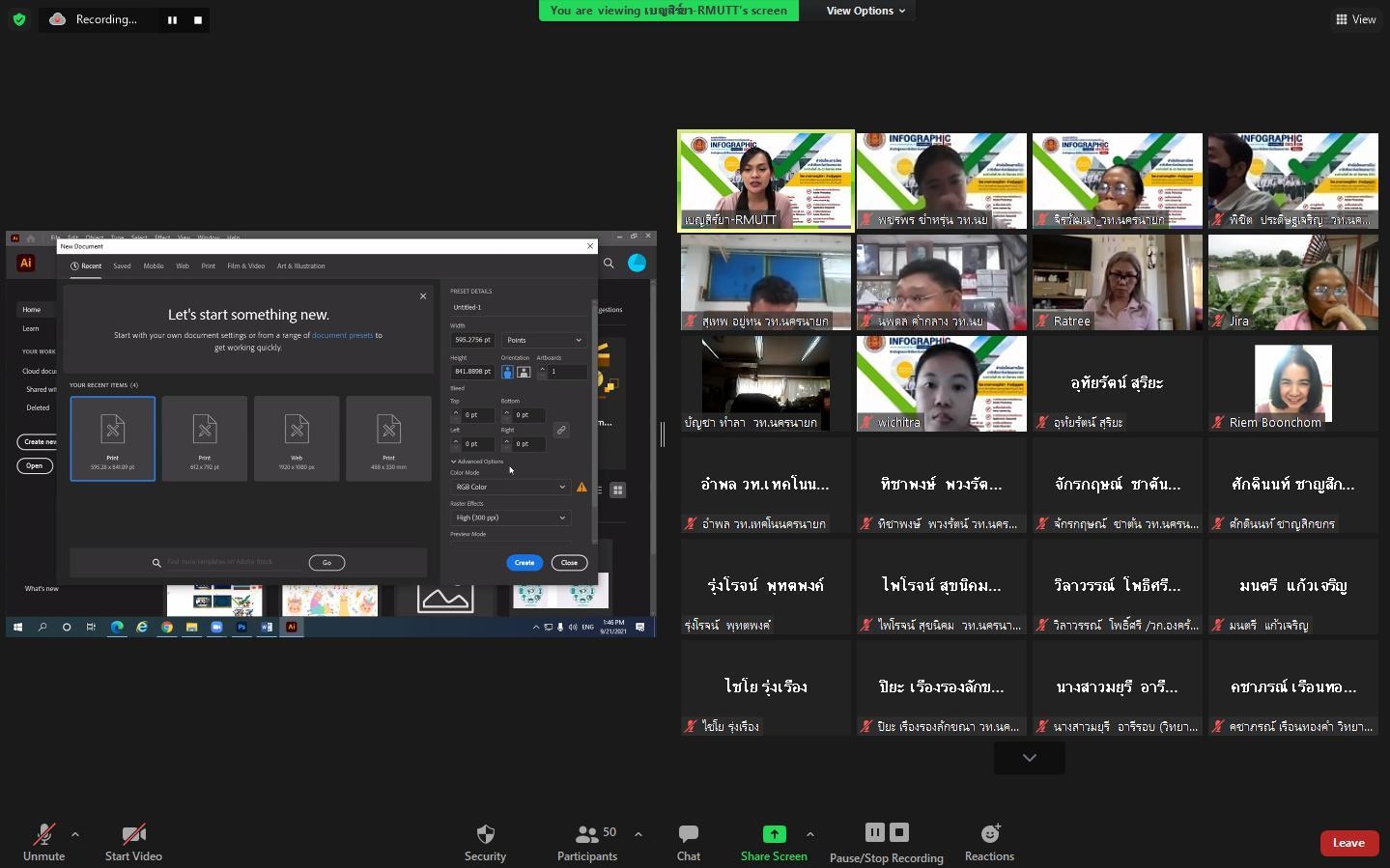This screenshot has width=1390, height=868.
Task: Follow the document presets link
Action: 342,336
